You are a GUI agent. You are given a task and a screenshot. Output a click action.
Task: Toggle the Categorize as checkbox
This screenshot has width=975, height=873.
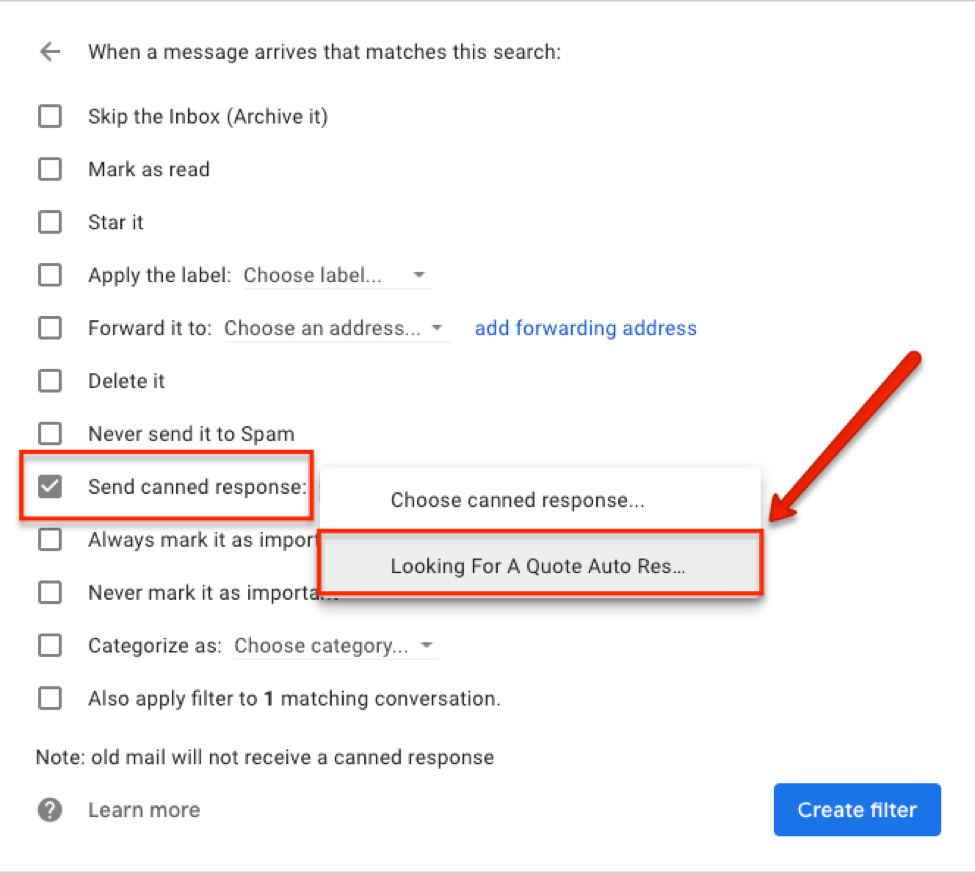[50, 646]
